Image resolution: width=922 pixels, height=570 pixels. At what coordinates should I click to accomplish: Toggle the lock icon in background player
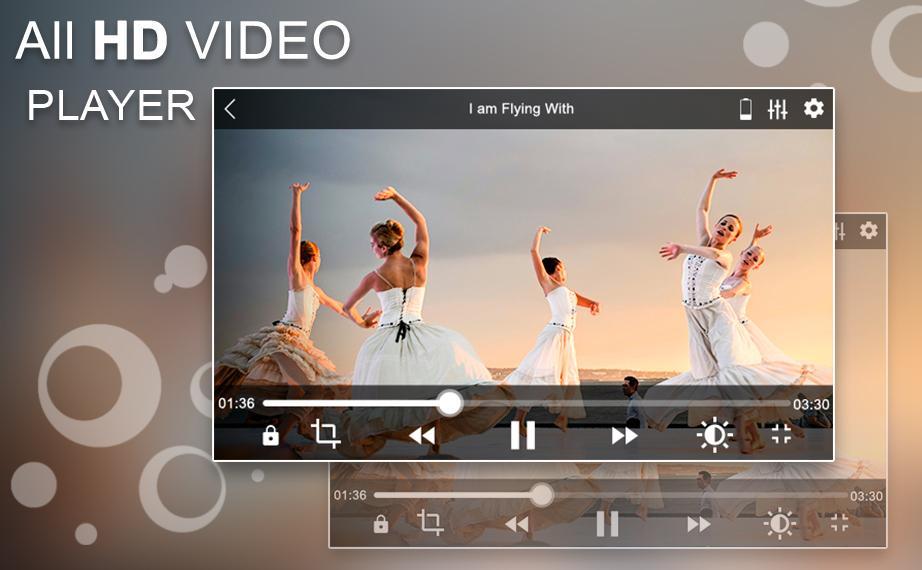(381, 524)
